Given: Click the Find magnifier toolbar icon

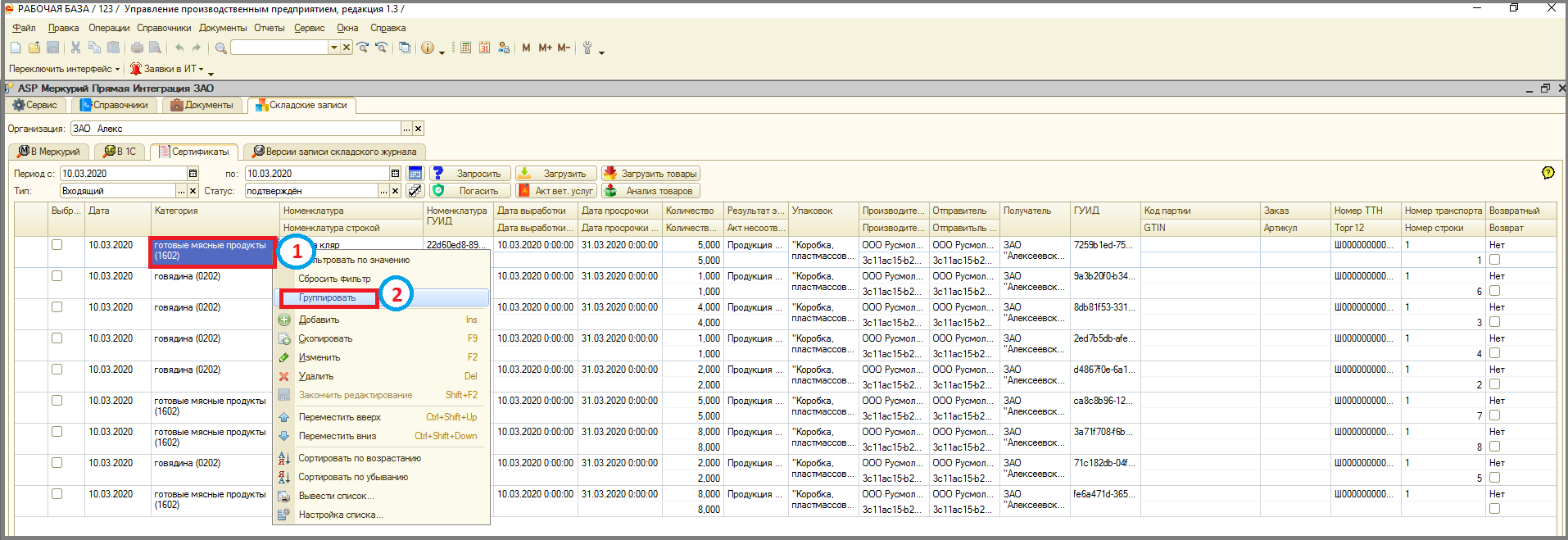Looking at the screenshot, I should click(220, 48).
